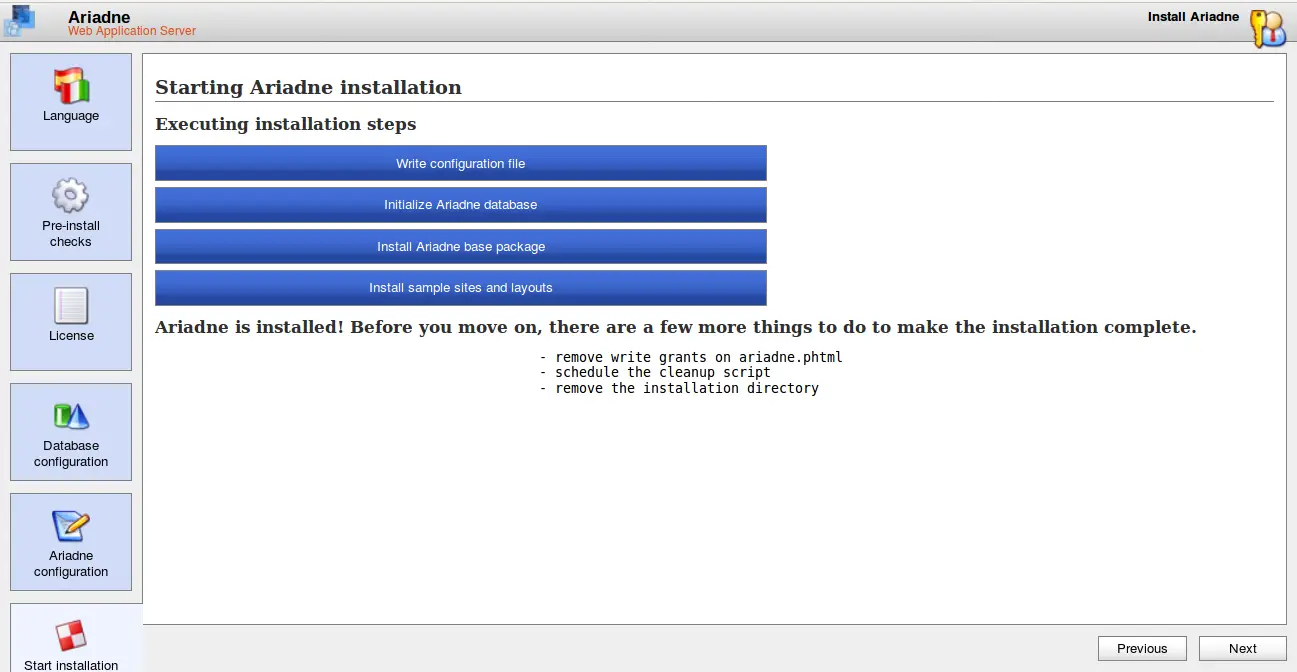
Task: Open the Pre-install checks gear icon
Action: (70, 196)
